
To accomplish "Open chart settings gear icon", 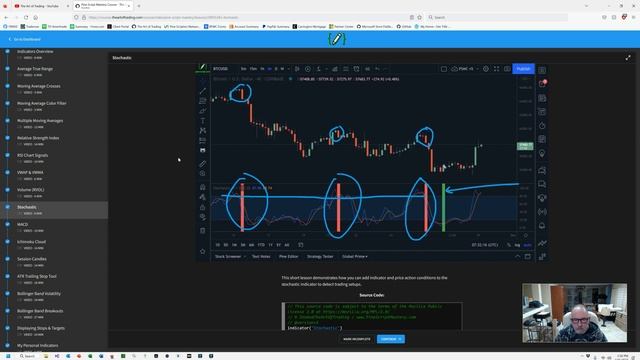I will (486, 69).
